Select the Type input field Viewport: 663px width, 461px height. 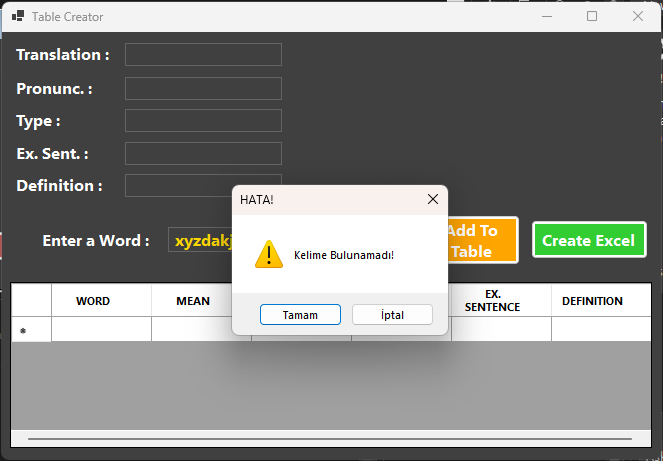tap(203, 121)
